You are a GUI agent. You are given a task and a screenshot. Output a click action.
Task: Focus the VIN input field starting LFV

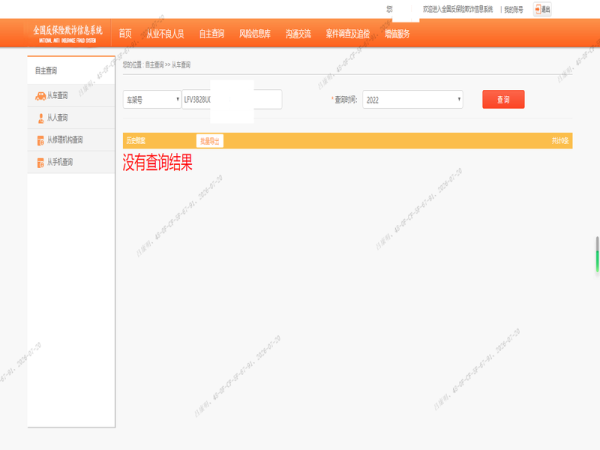tap(232, 99)
